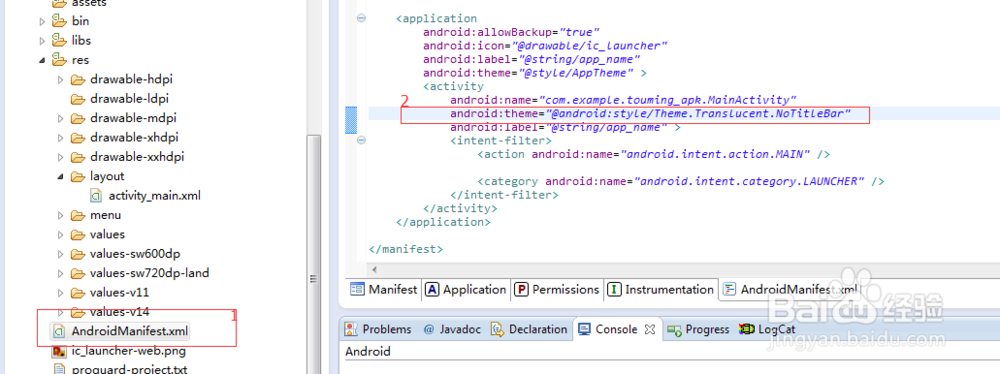
Task: Click the ic_launcher-web.png image icon
Action: (x=59, y=351)
